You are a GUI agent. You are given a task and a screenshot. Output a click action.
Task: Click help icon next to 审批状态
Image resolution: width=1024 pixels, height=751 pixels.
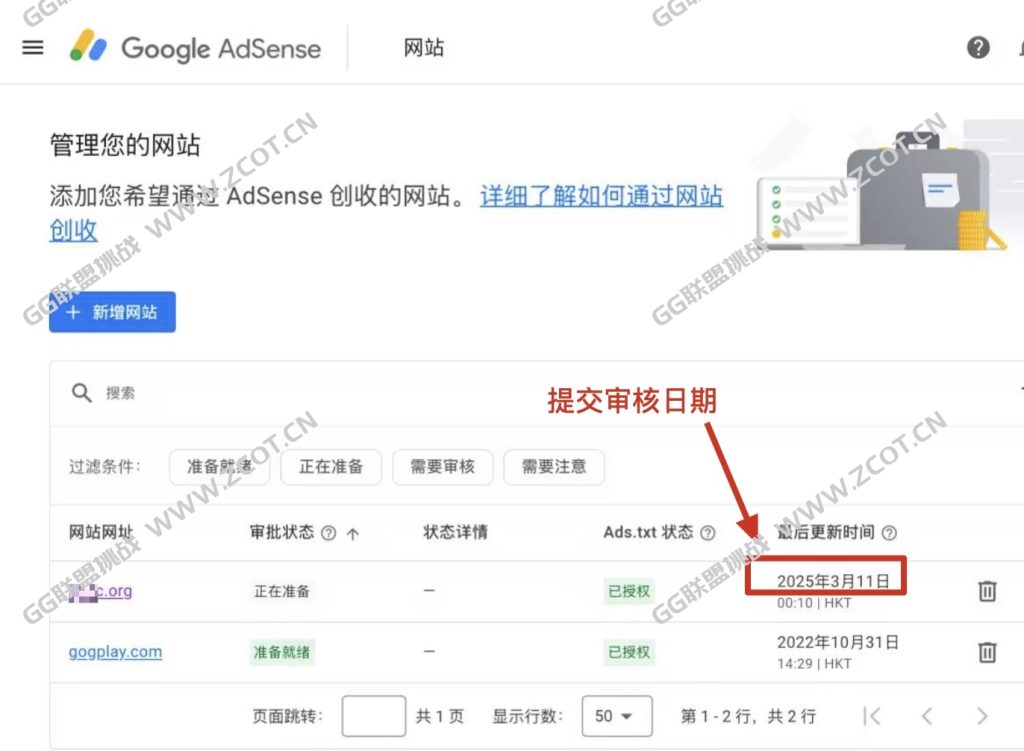pos(329,534)
